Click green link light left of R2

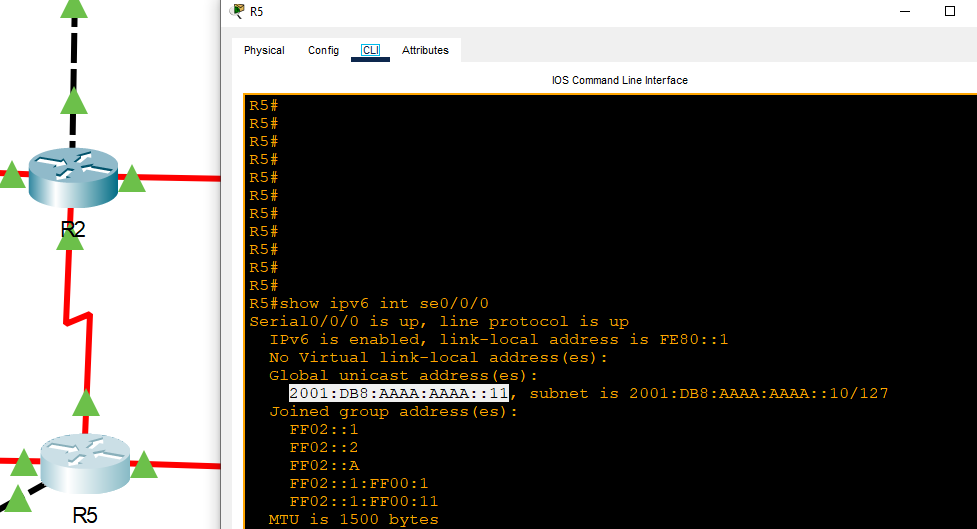click(12, 176)
